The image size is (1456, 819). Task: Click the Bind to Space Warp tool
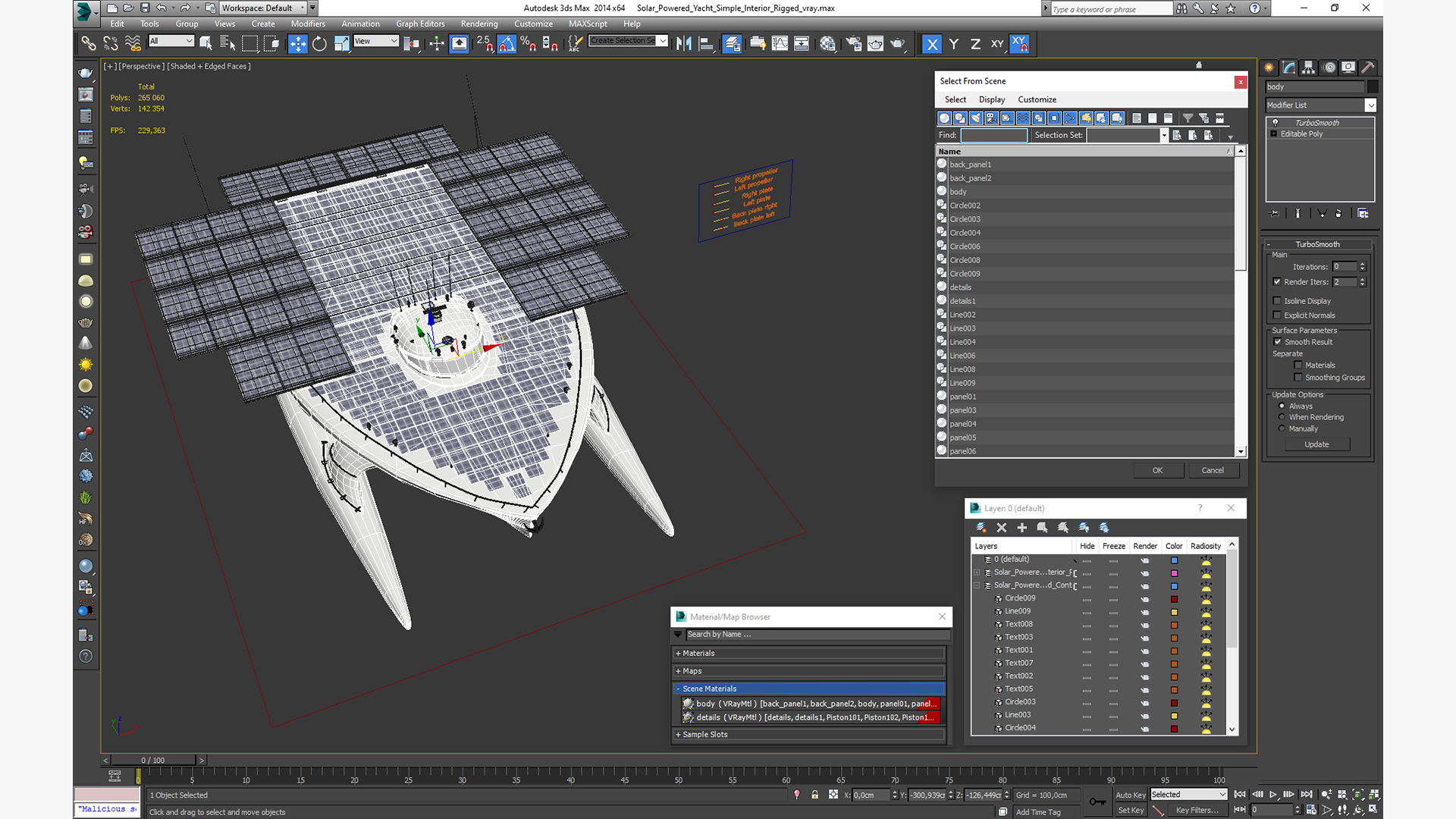pos(133,44)
